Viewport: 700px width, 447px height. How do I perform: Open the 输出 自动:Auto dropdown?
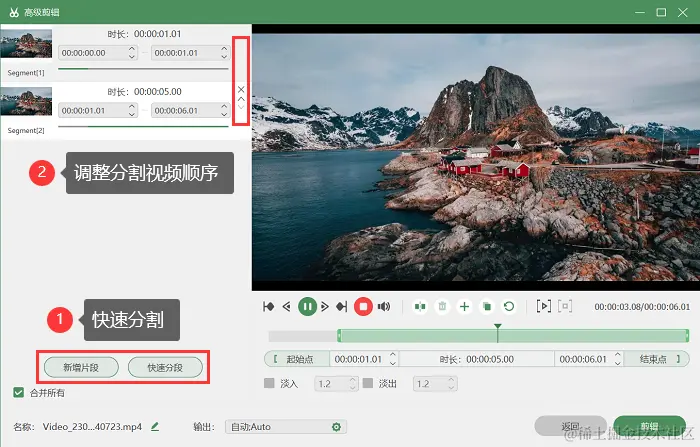(286, 427)
